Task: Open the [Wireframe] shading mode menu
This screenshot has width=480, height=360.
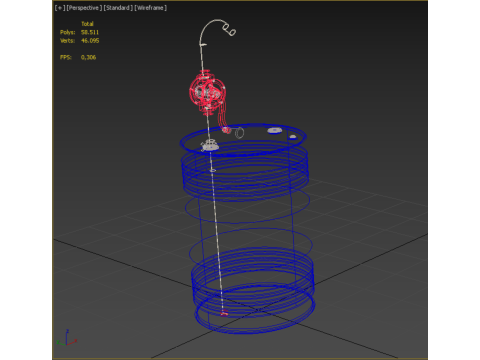Action: pyautogui.click(x=150, y=8)
